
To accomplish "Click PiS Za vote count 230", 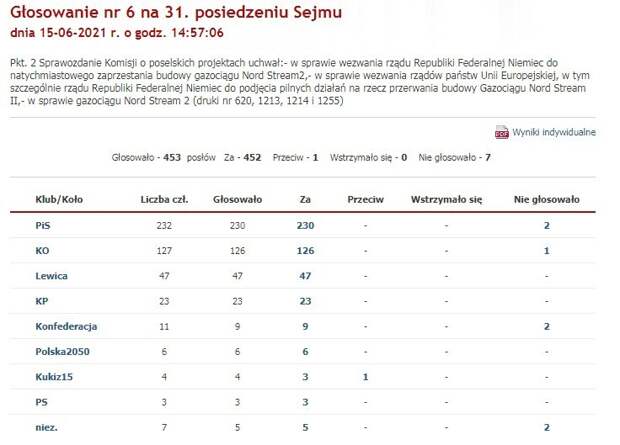I will coord(305,225).
